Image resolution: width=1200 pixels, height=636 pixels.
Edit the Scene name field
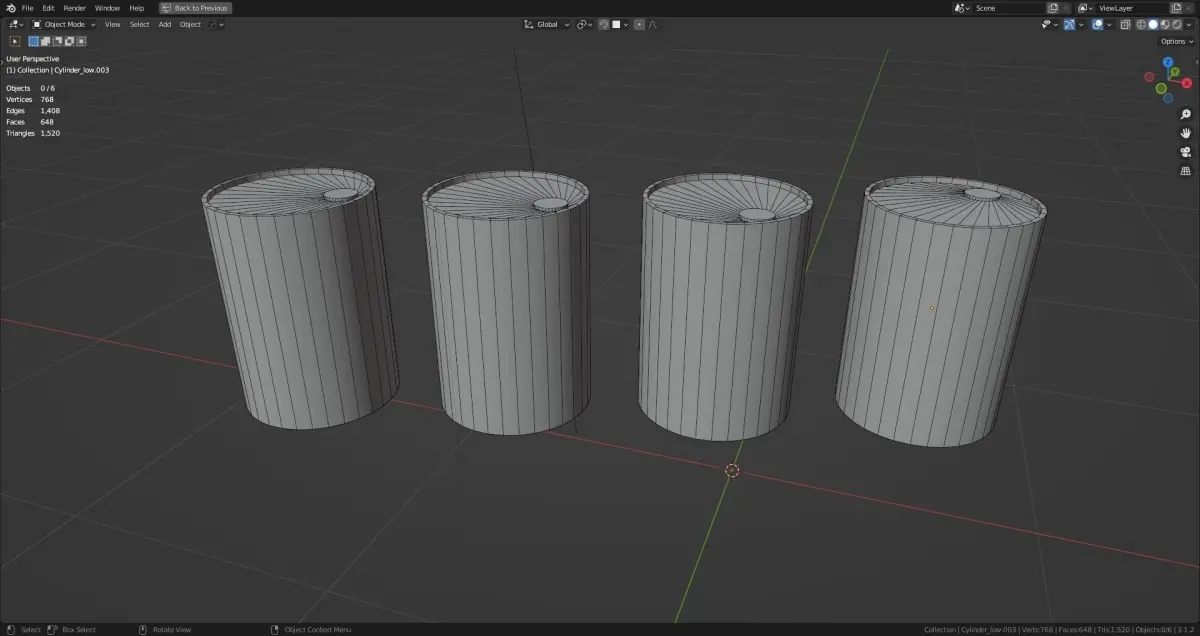point(1008,8)
